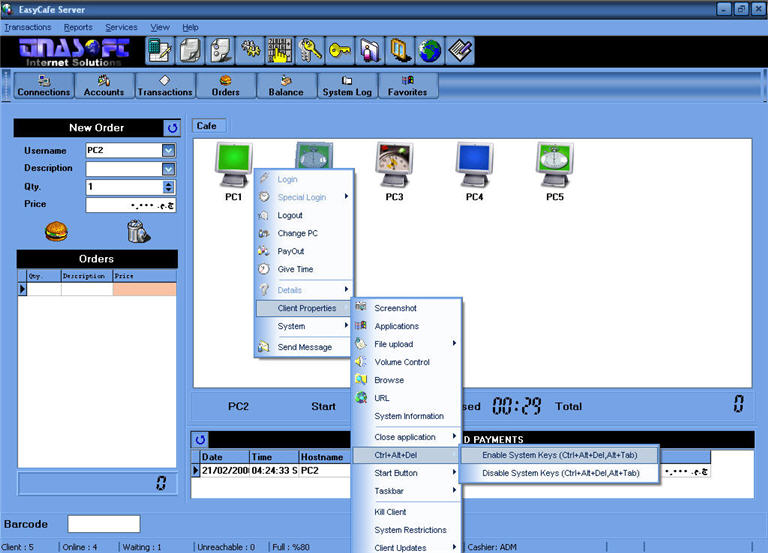Click the Price input field
Viewport: 768px width, 553px height.
point(131,205)
